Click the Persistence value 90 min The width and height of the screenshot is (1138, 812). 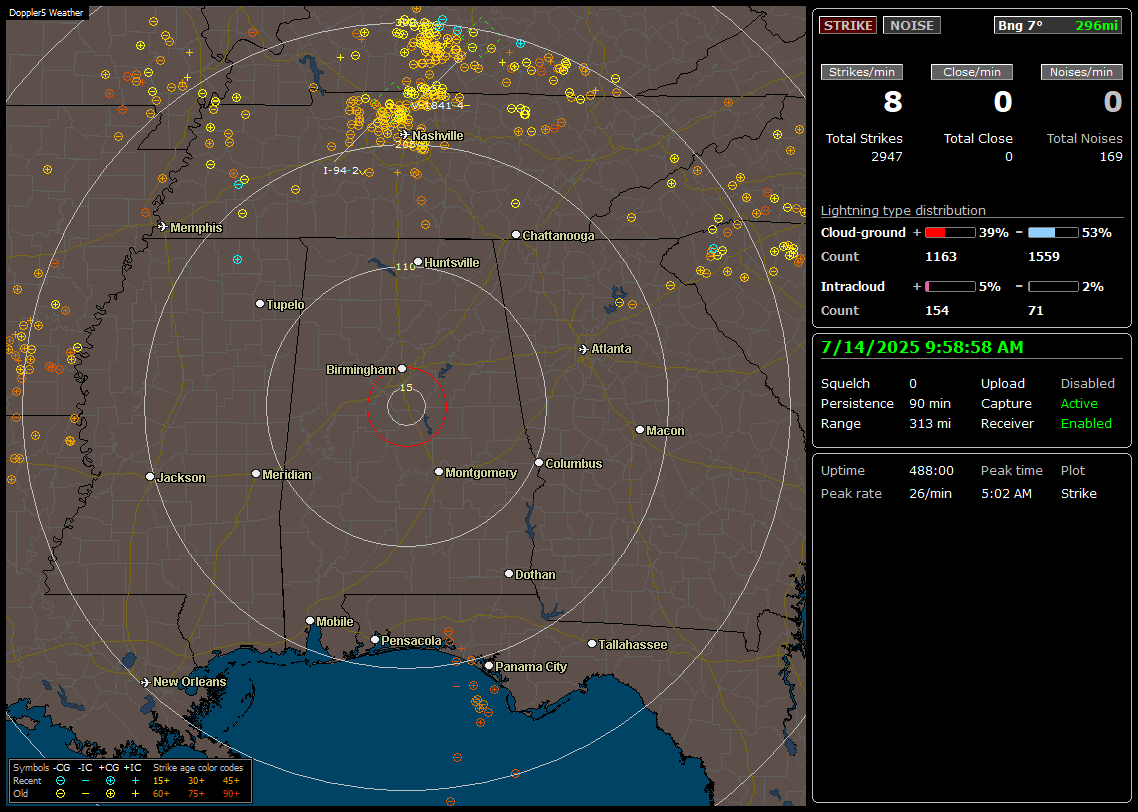[x=930, y=403]
